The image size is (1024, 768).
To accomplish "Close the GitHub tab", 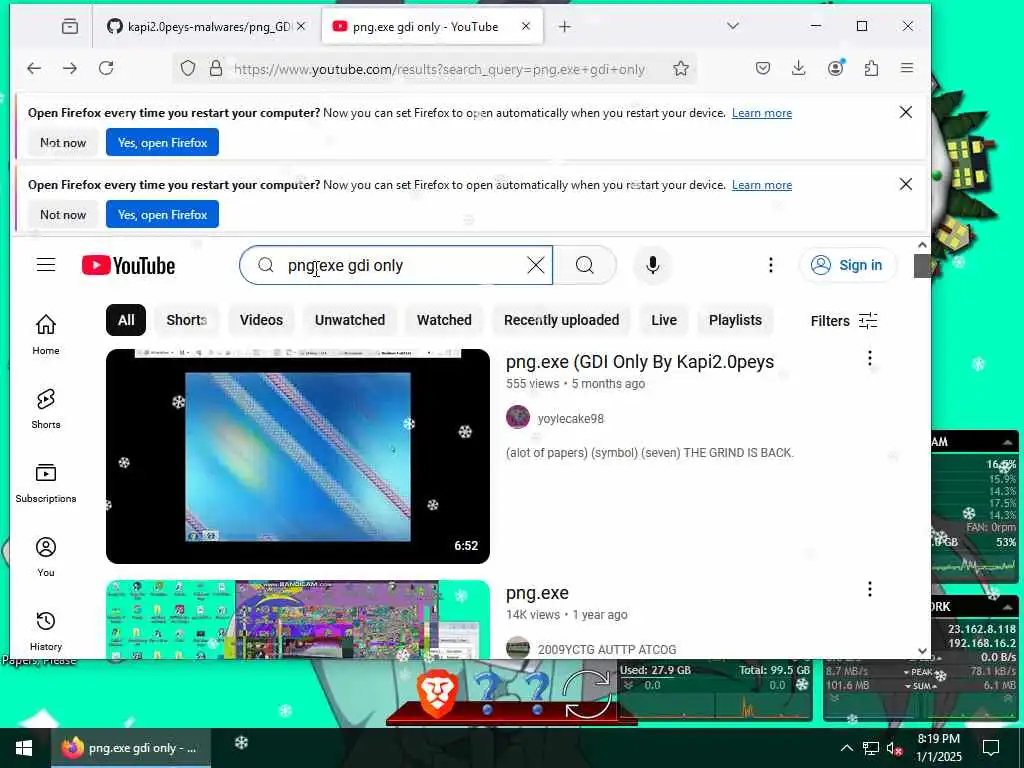I will pyautogui.click(x=300, y=27).
